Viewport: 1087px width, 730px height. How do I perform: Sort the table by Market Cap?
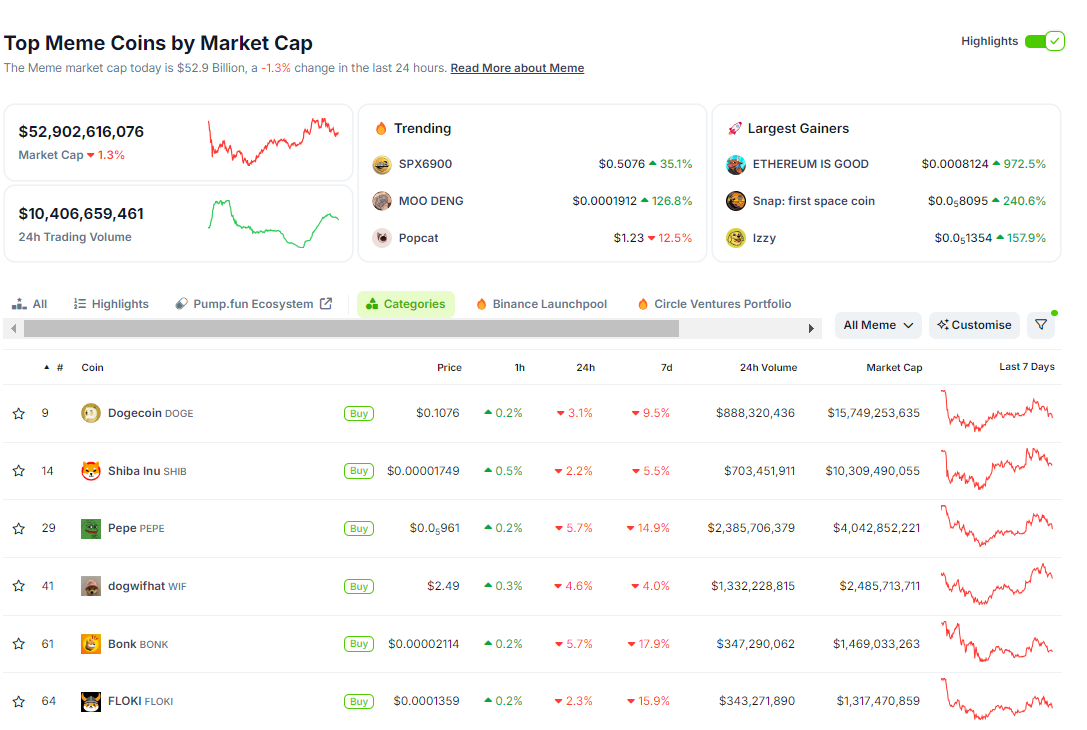click(894, 367)
